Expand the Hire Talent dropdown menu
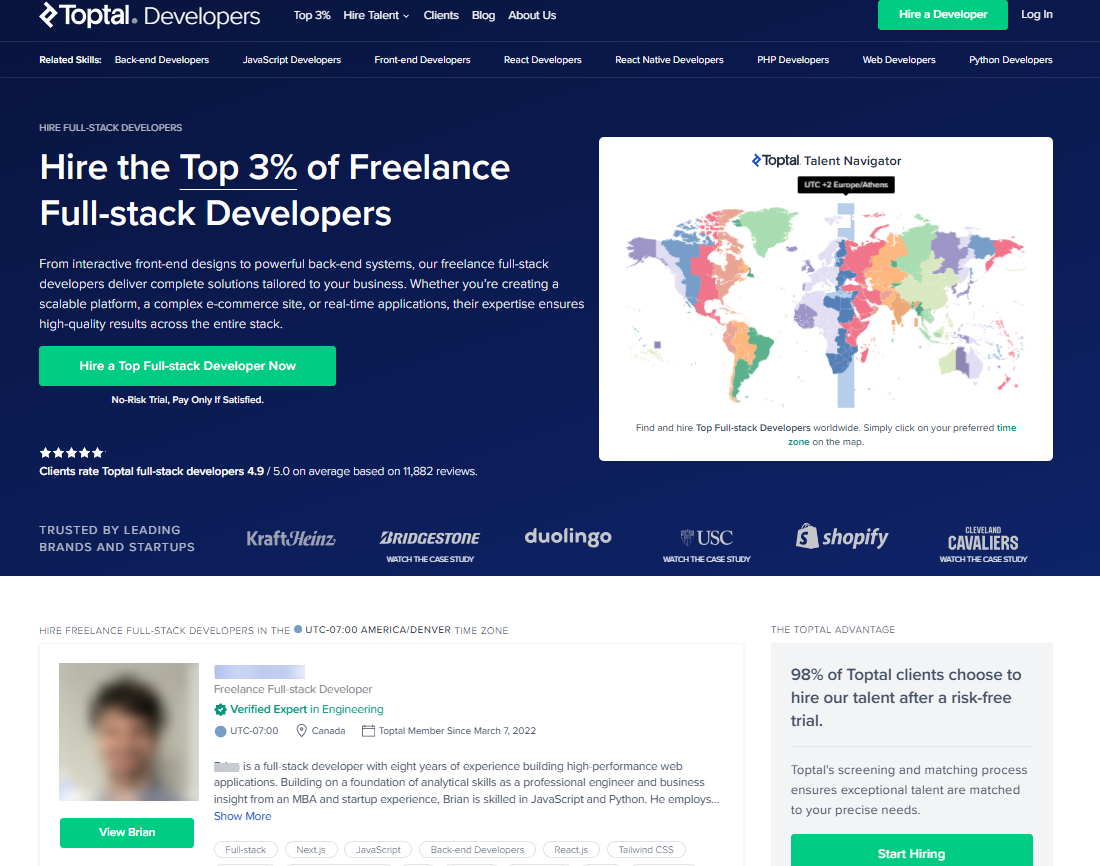Viewport: 1100px width, 866px height. (376, 16)
